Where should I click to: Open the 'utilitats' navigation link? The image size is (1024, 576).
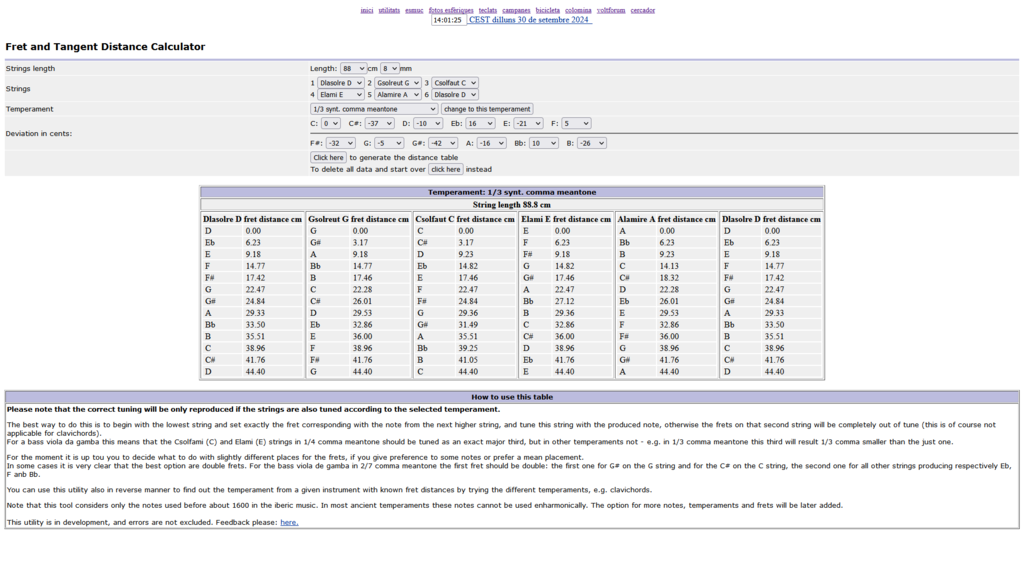[x=389, y=10]
